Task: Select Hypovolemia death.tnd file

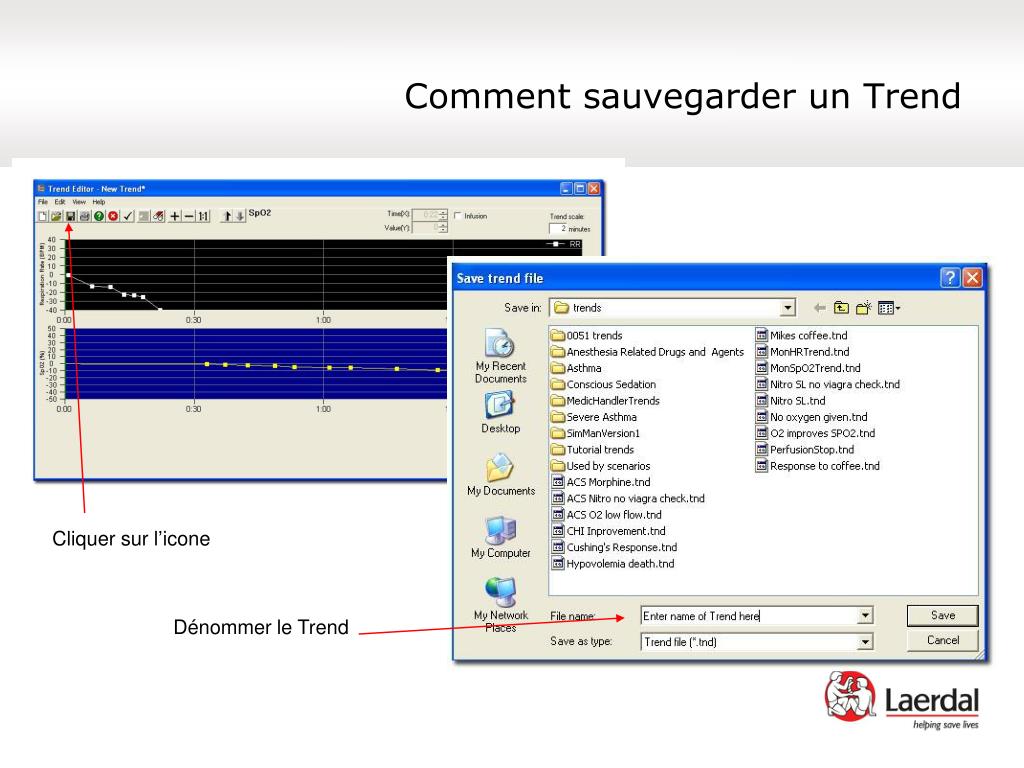Action: 613,564
